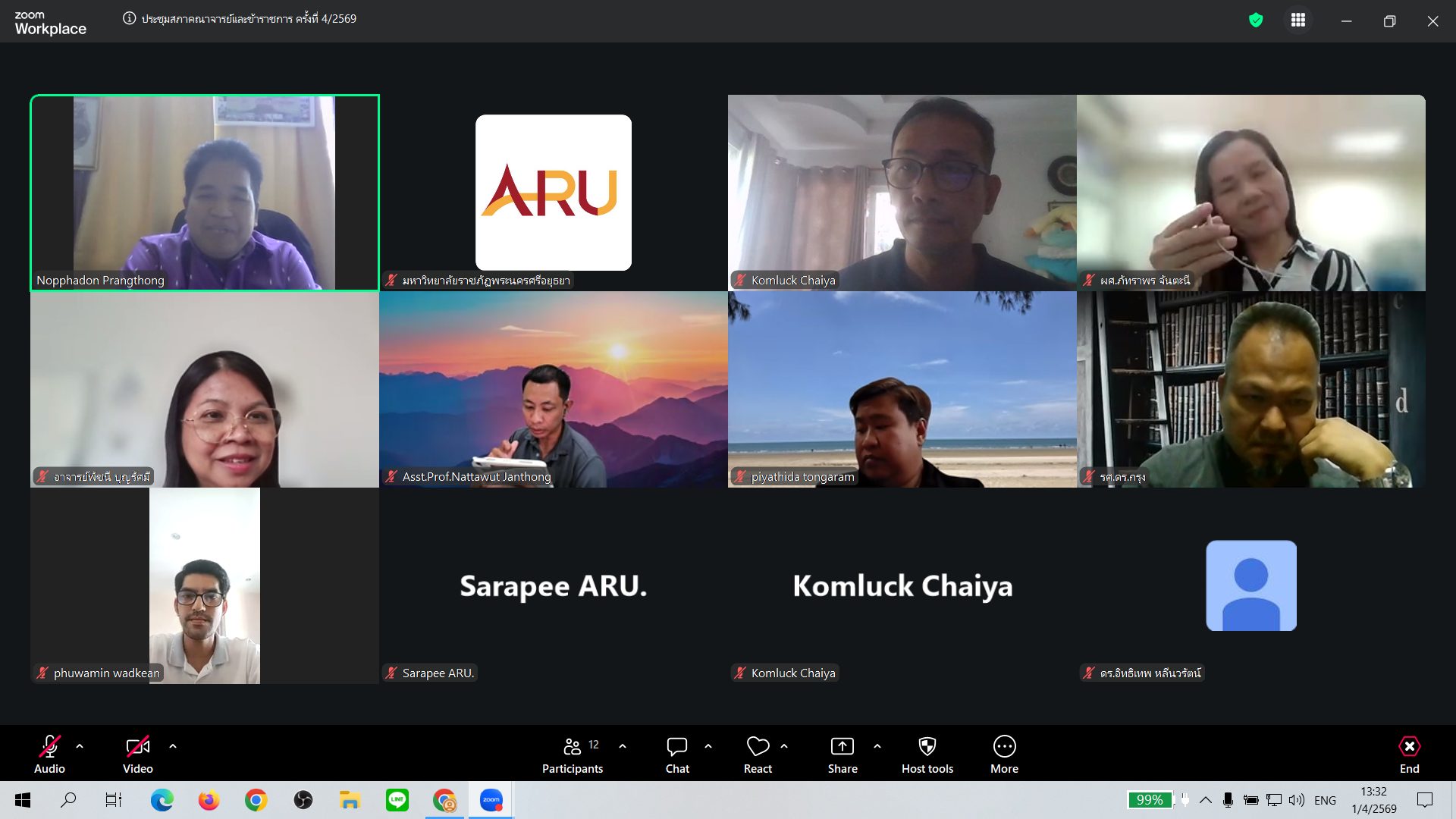Expand participants options arrow

623,746
